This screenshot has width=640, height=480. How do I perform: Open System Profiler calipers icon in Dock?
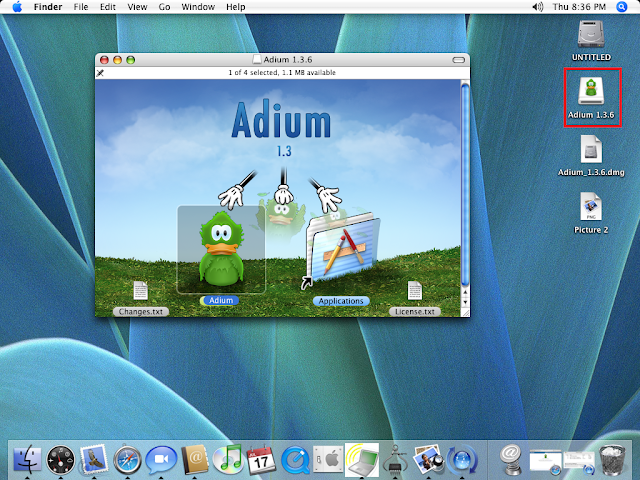(395, 460)
